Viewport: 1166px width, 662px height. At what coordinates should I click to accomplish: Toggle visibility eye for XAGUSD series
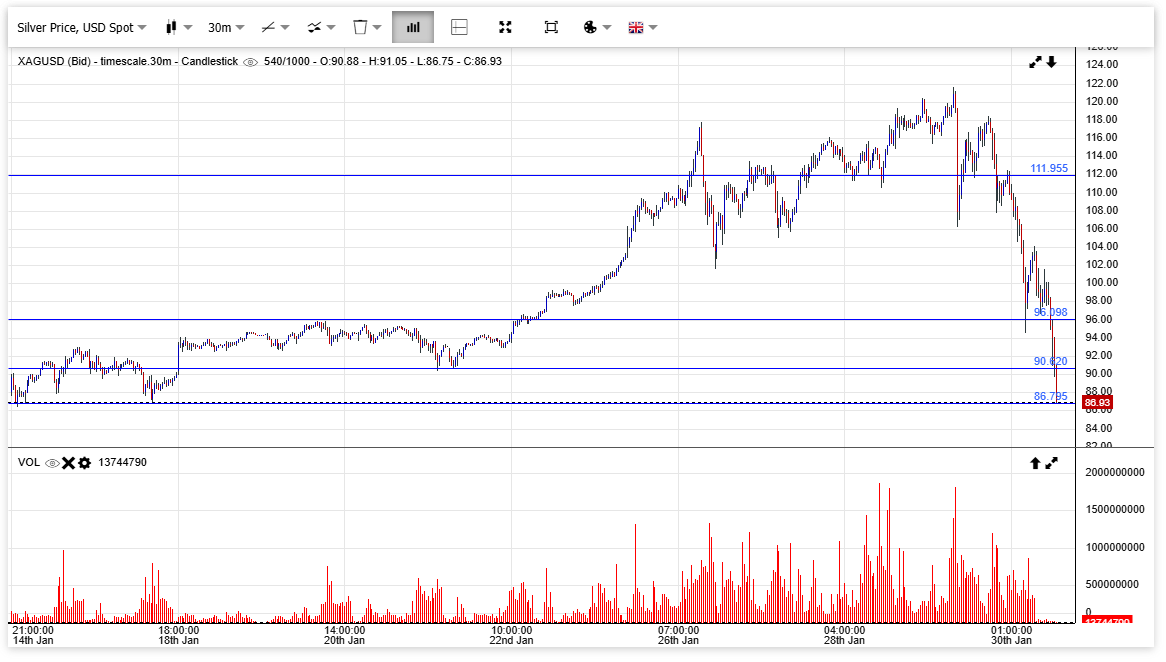[x=250, y=62]
